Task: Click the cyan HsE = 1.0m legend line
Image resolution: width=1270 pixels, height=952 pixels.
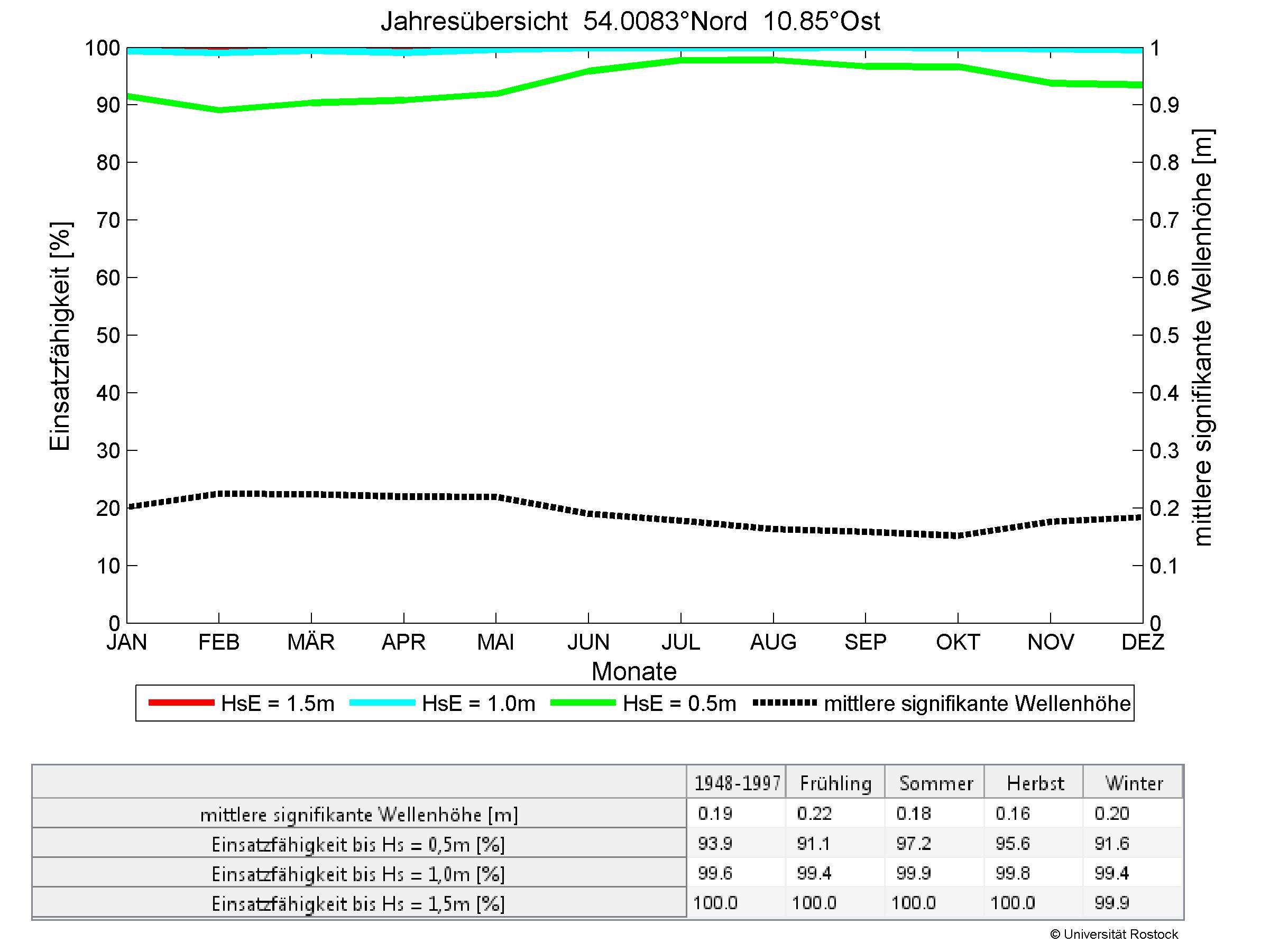Action: (x=382, y=703)
